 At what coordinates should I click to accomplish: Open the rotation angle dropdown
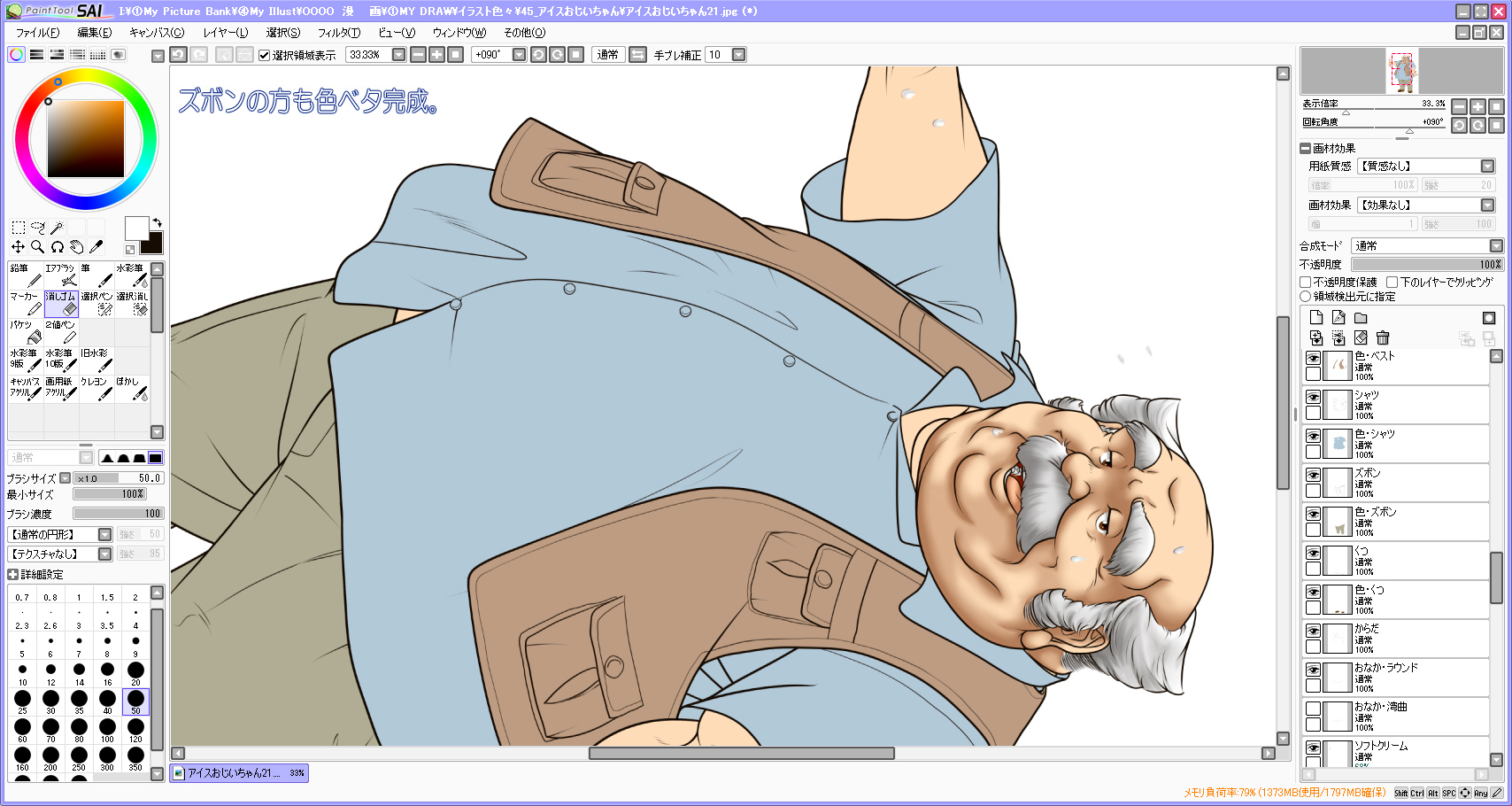click(x=520, y=55)
